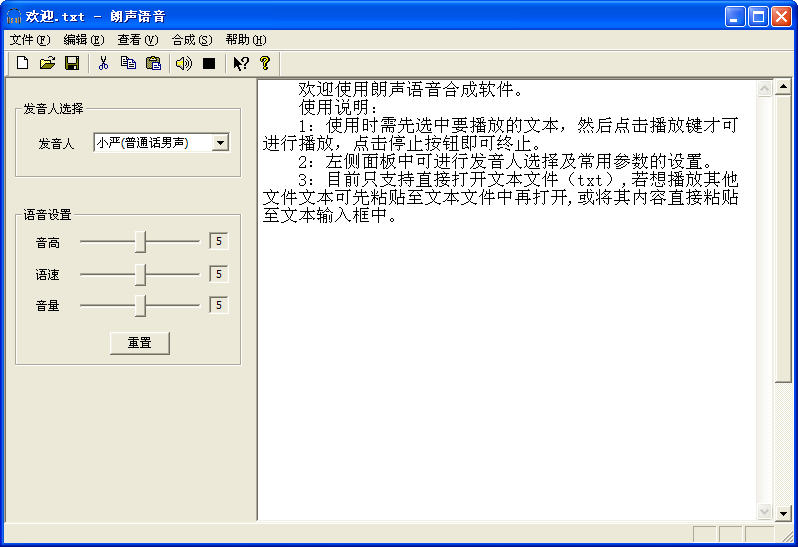This screenshot has width=798, height=547.
Task: Click the line 至文本输入框中
Action: (330, 216)
